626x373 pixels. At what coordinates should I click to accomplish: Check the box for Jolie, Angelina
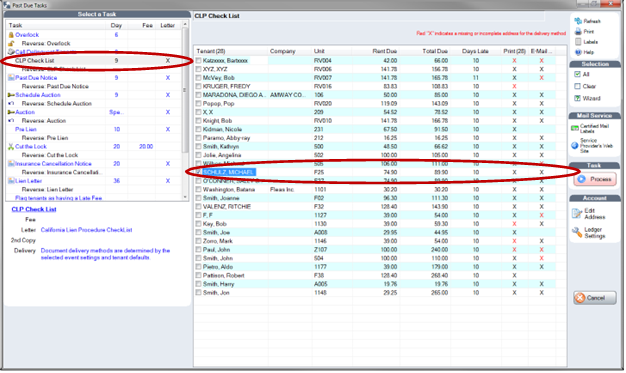pyautogui.click(x=198, y=155)
